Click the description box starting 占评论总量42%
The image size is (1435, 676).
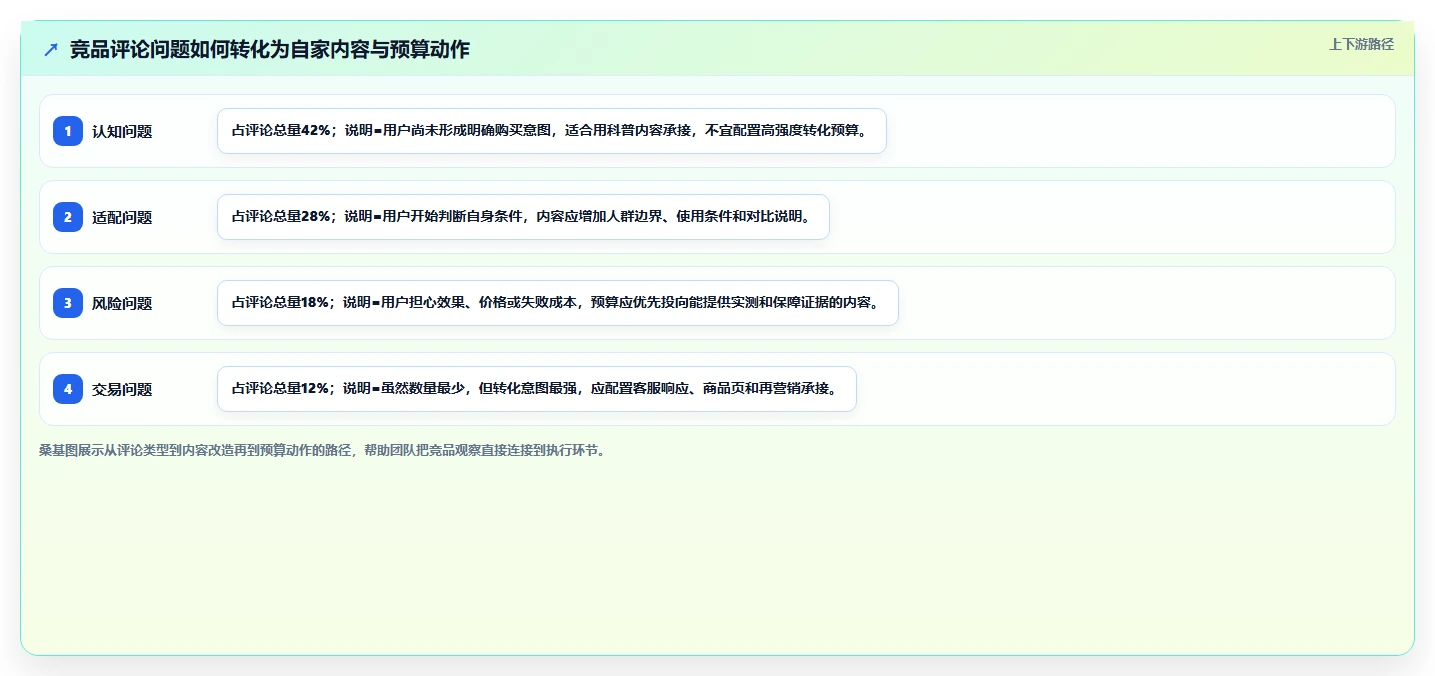552,131
